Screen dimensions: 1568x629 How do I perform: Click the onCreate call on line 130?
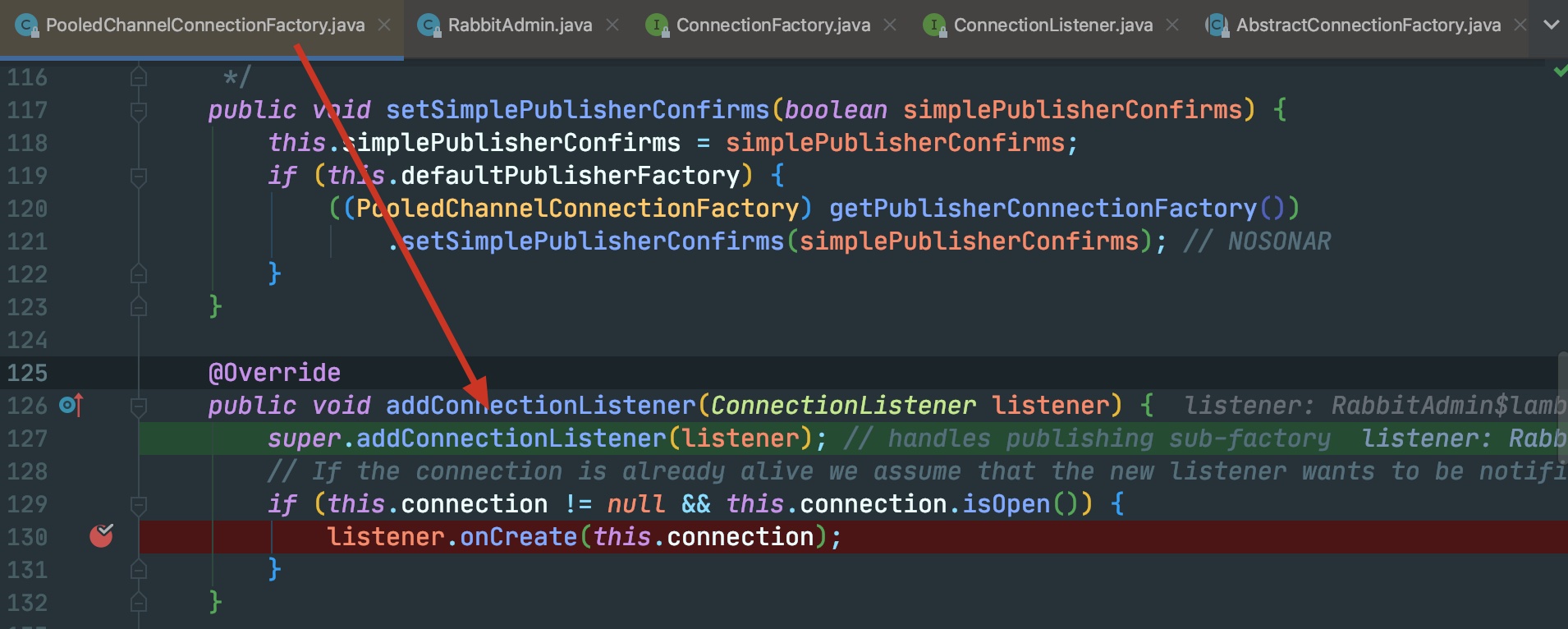[x=518, y=537]
